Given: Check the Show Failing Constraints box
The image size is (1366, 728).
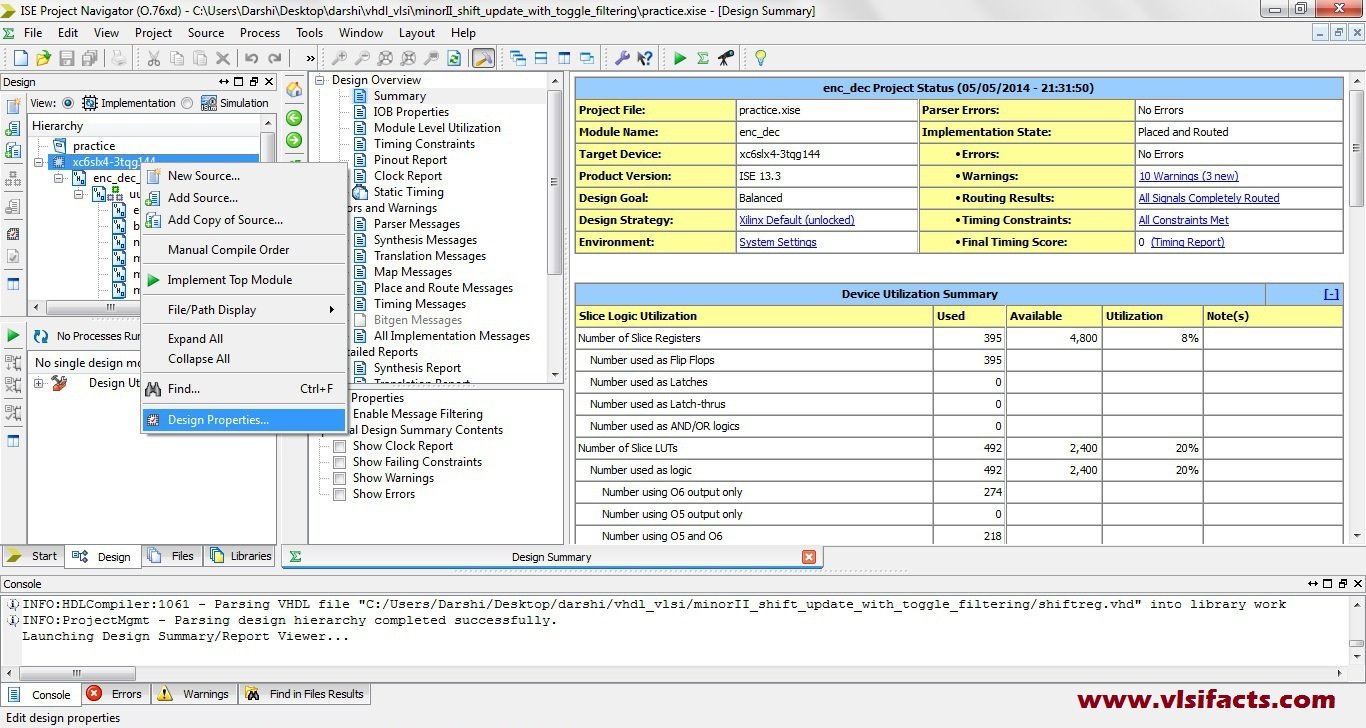Looking at the screenshot, I should click(340, 462).
